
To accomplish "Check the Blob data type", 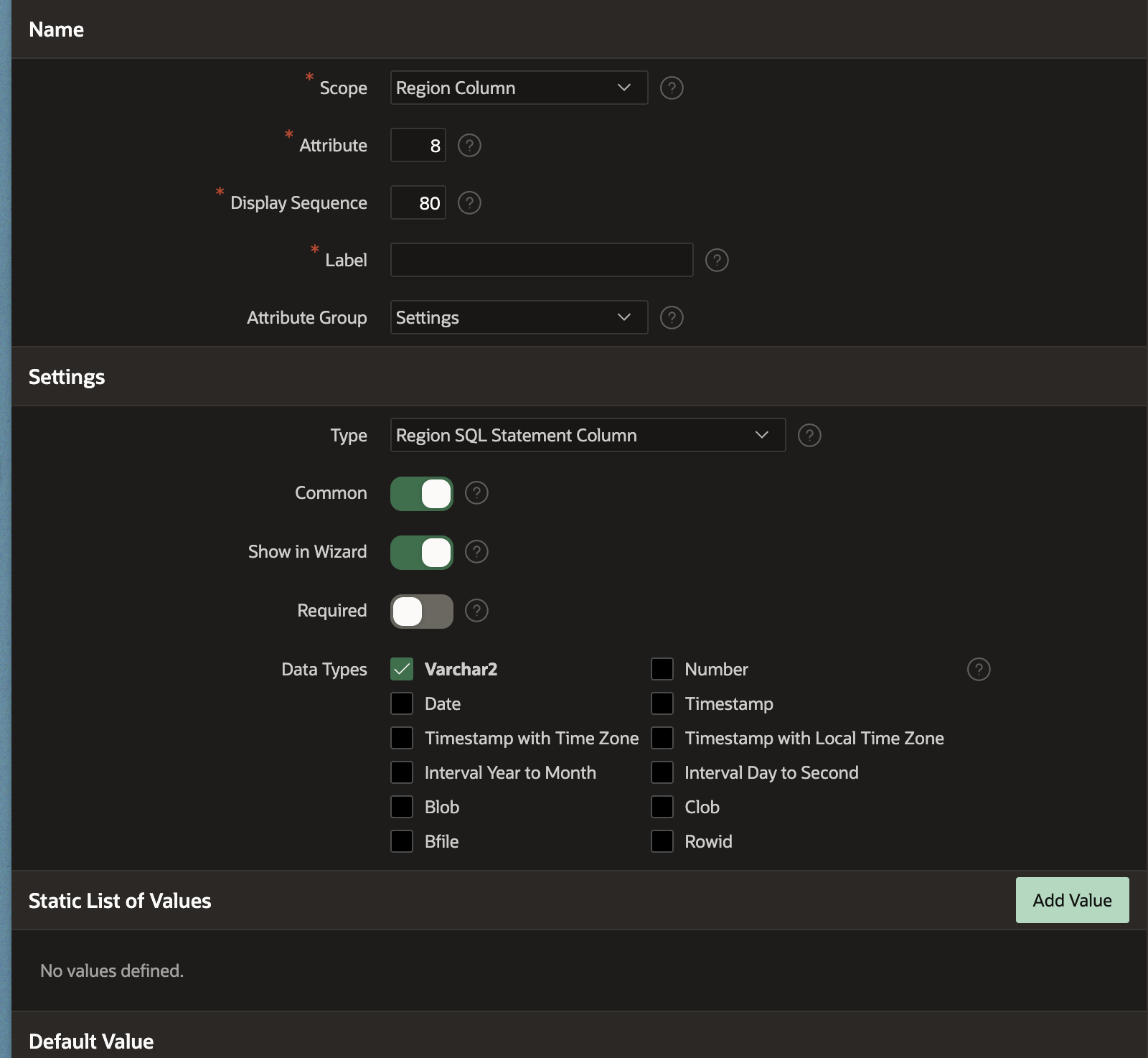I will (x=402, y=807).
